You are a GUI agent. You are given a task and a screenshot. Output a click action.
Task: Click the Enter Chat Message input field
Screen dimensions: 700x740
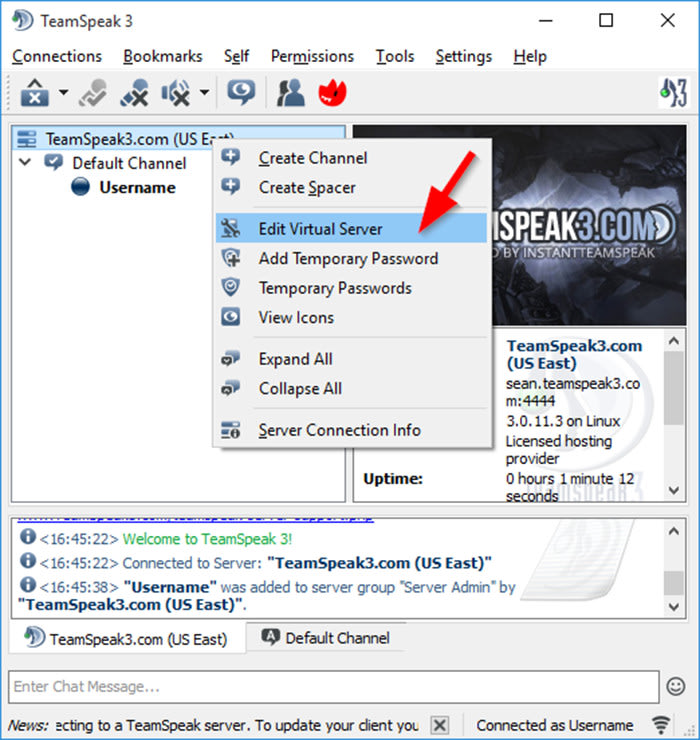tap(334, 687)
